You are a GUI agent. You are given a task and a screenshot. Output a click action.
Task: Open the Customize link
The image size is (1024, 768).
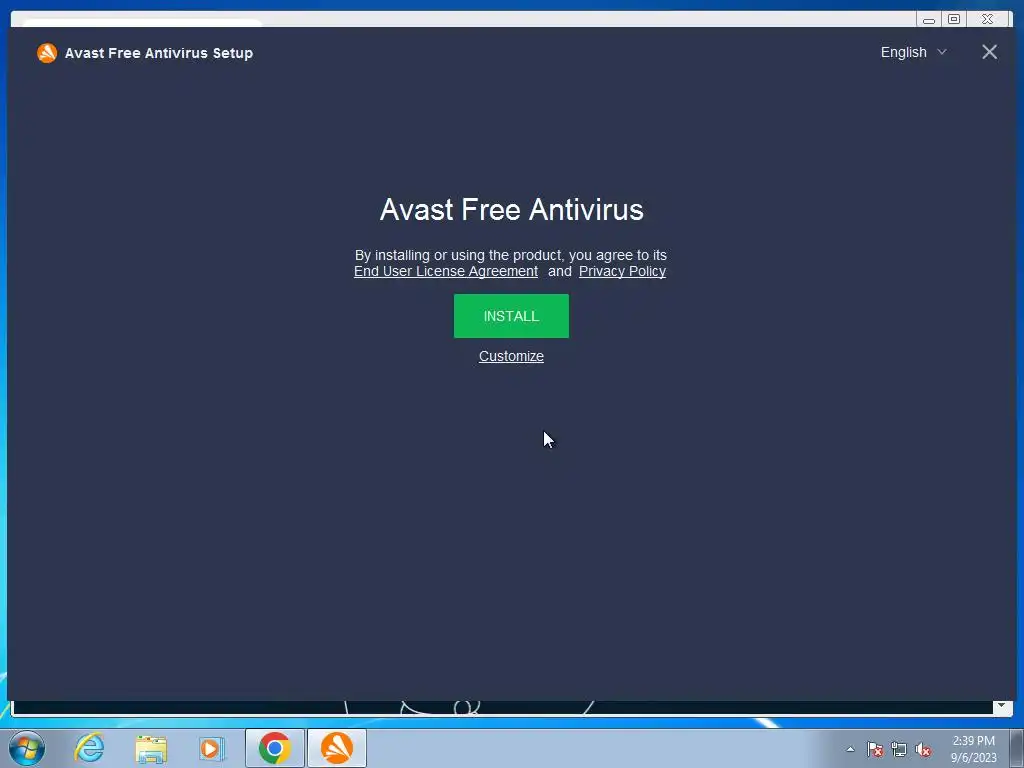[511, 356]
